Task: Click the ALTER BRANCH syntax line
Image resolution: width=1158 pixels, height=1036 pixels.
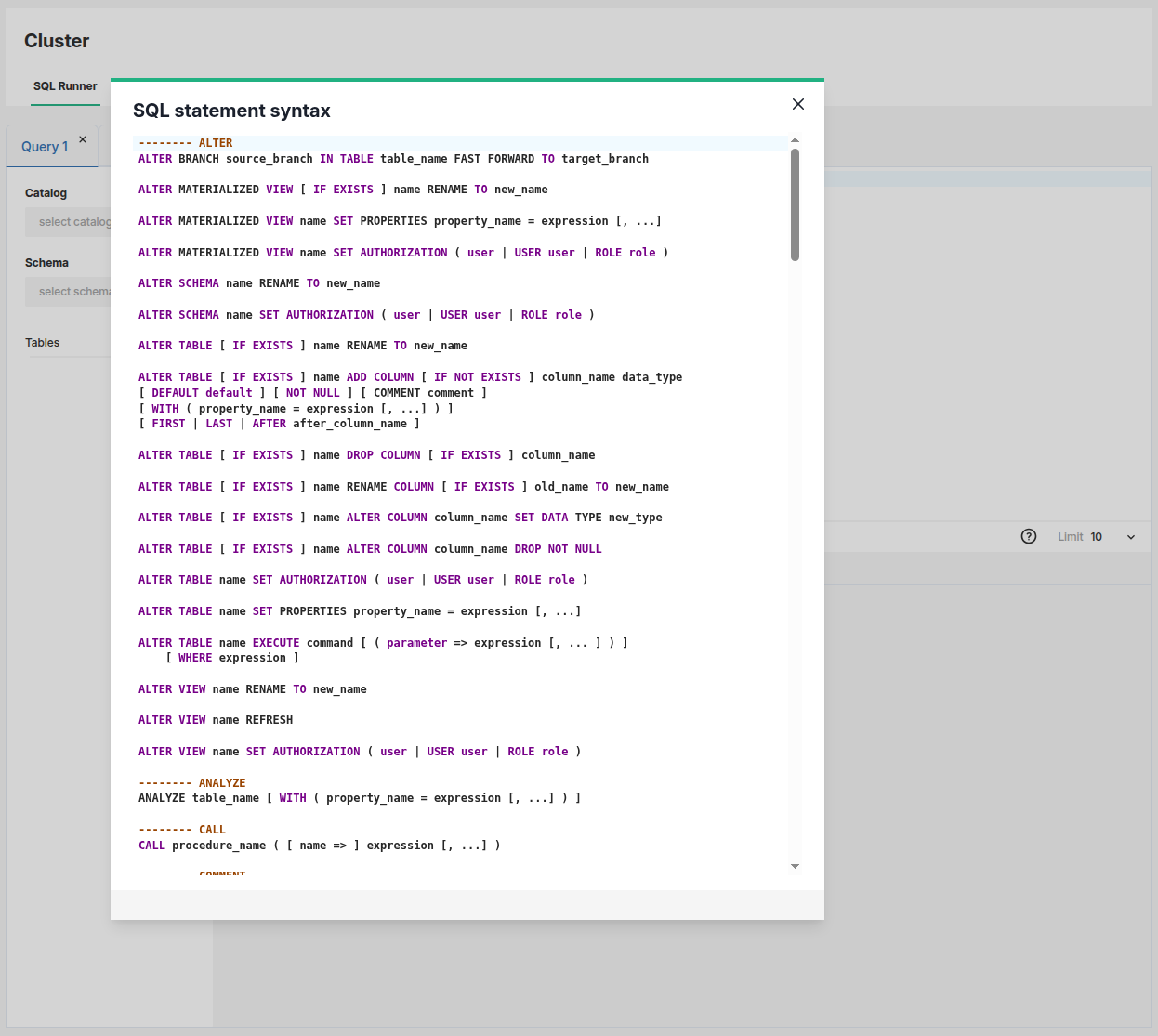Action: [x=393, y=158]
